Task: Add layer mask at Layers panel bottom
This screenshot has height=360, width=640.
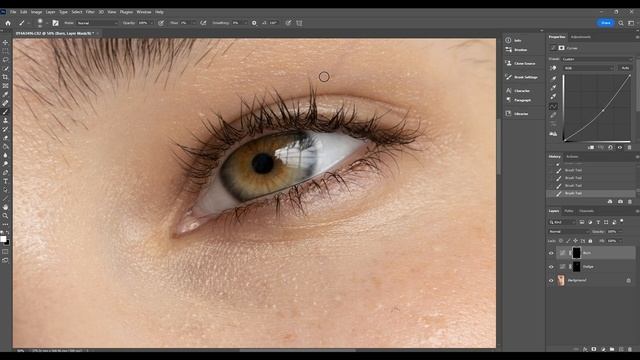Action: [594, 349]
